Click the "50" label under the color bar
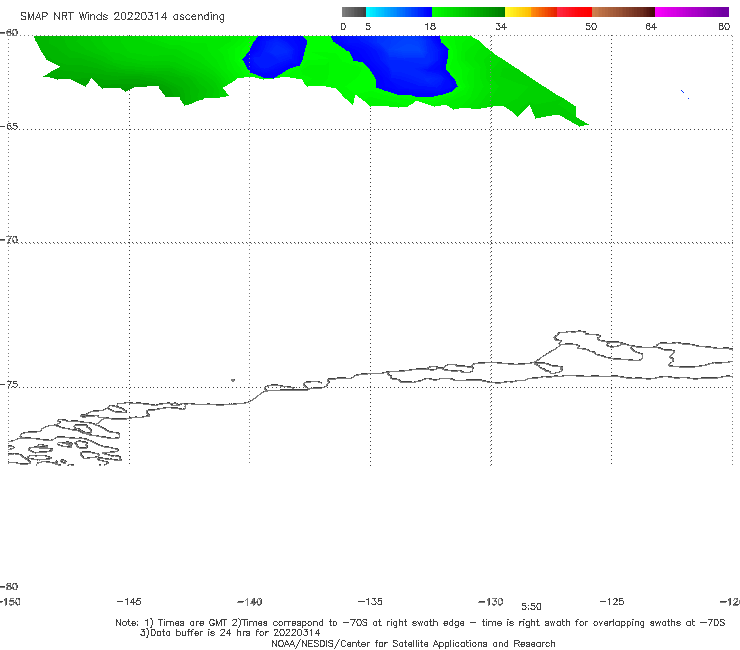 tap(591, 26)
